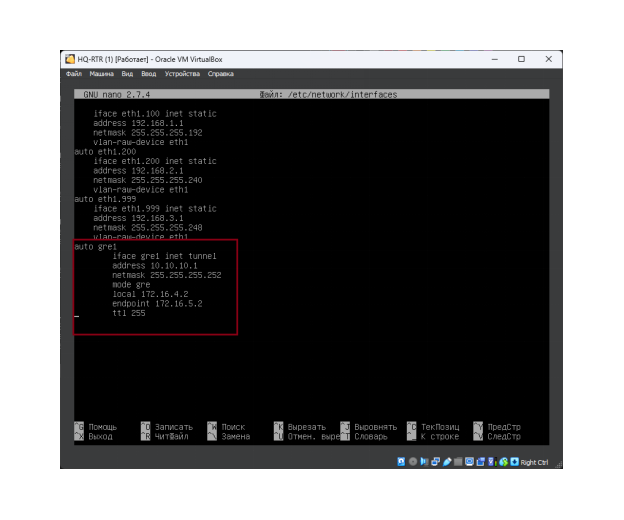This screenshot has width=624, height=520.
Task: Click the line 'auto eth1.999'
Action: pos(105,199)
